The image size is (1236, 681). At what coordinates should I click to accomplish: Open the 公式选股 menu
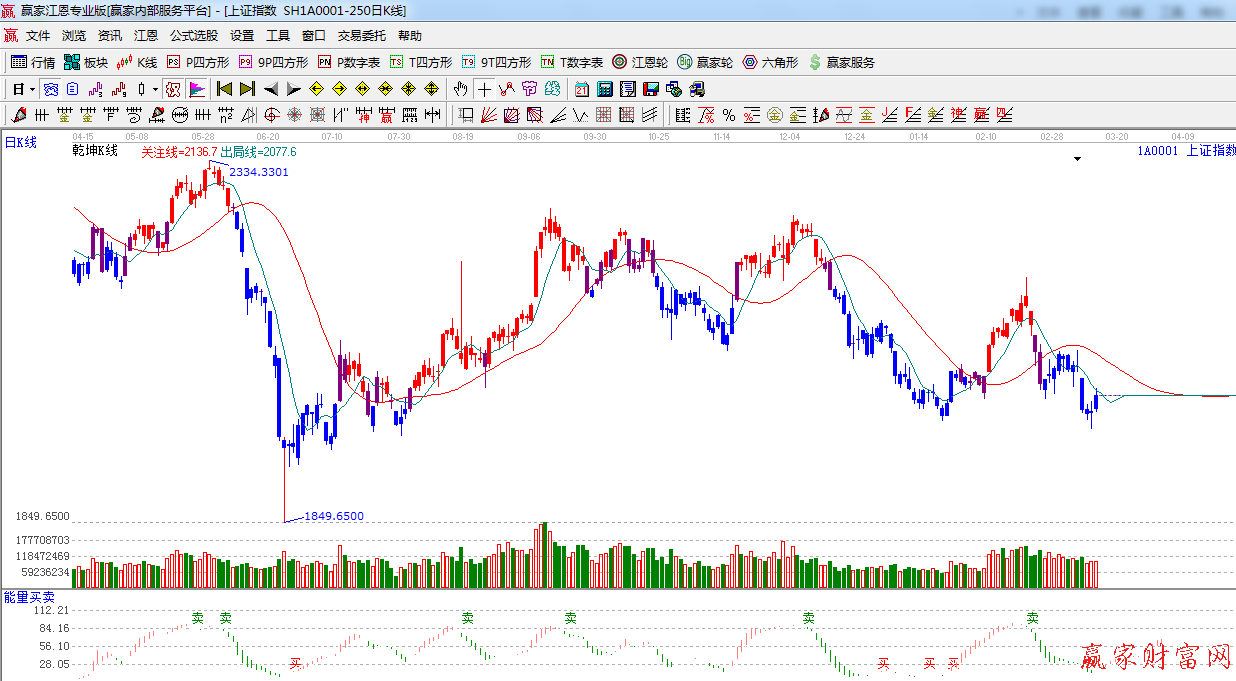(x=193, y=35)
